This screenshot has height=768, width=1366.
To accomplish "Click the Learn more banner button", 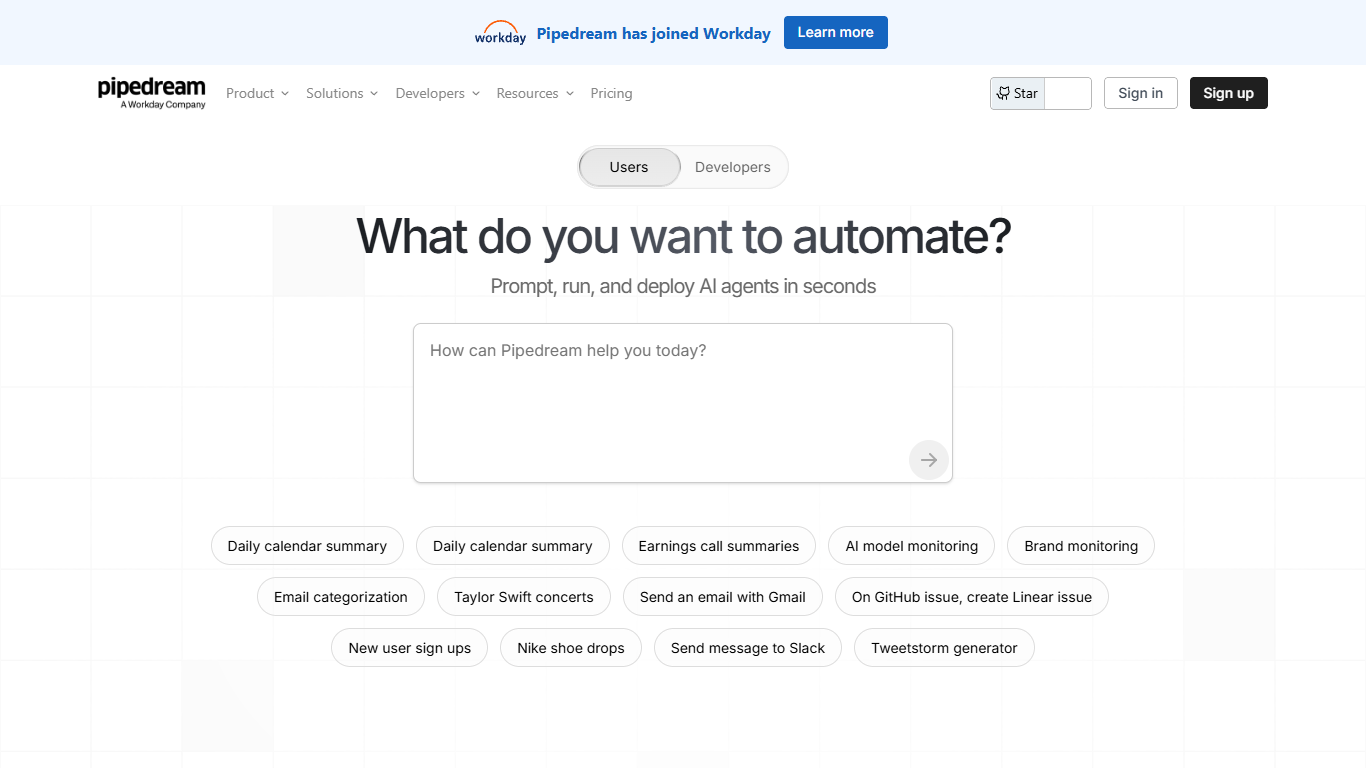I will click(835, 32).
